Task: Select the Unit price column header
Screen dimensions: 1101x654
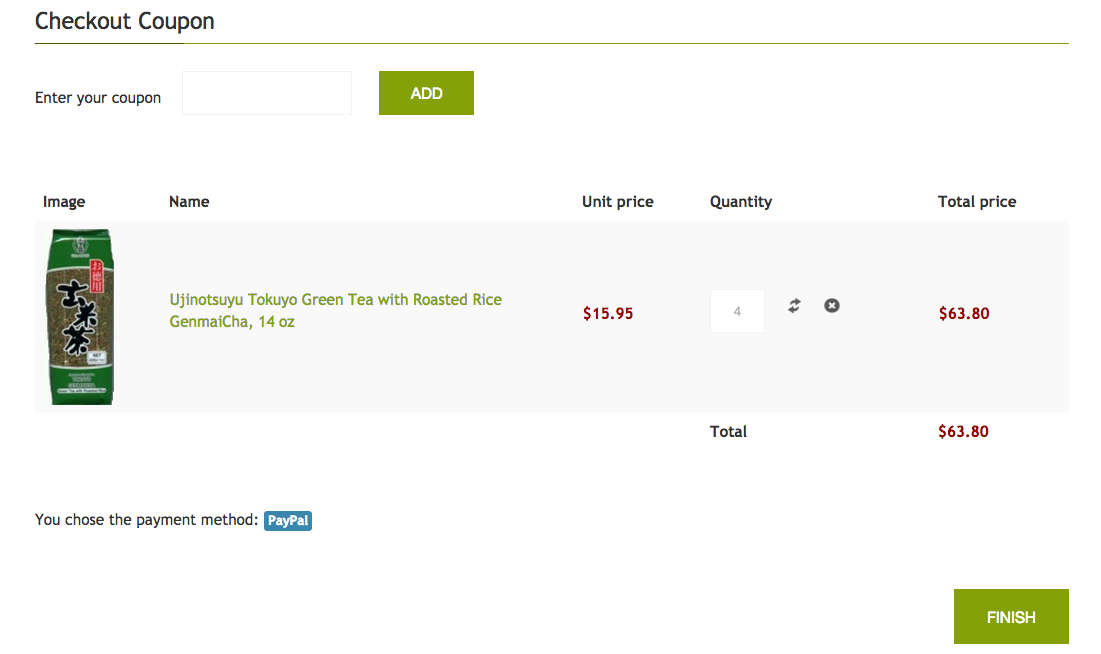Action: click(617, 202)
